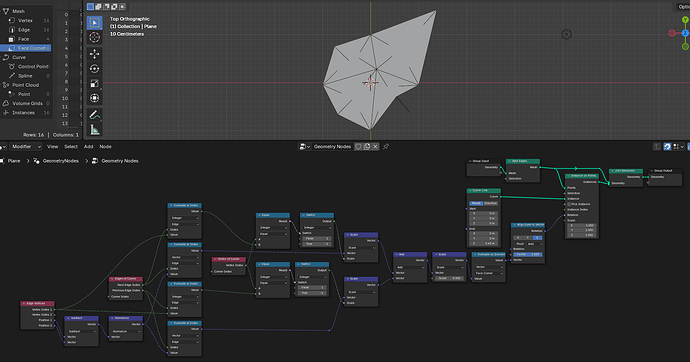Activate the Scale tool
Image resolution: width=690 pixels, height=362 pixels.
pyautogui.click(x=95, y=83)
